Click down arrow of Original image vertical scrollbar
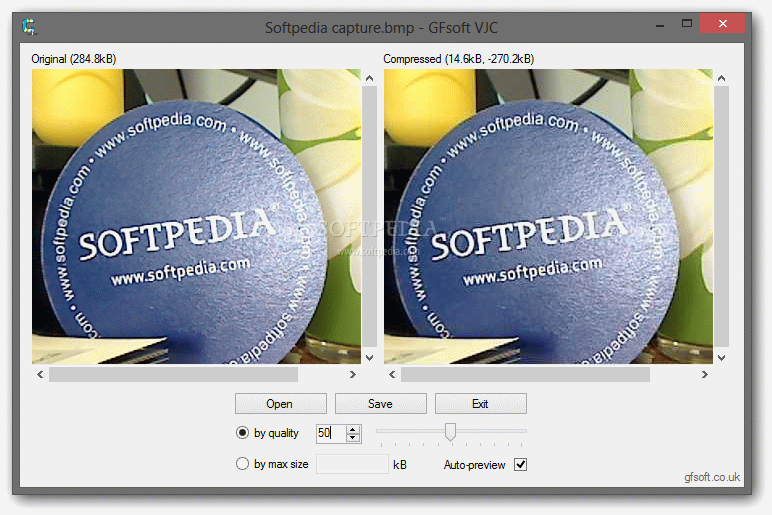This screenshot has width=772, height=515. [x=369, y=357]
